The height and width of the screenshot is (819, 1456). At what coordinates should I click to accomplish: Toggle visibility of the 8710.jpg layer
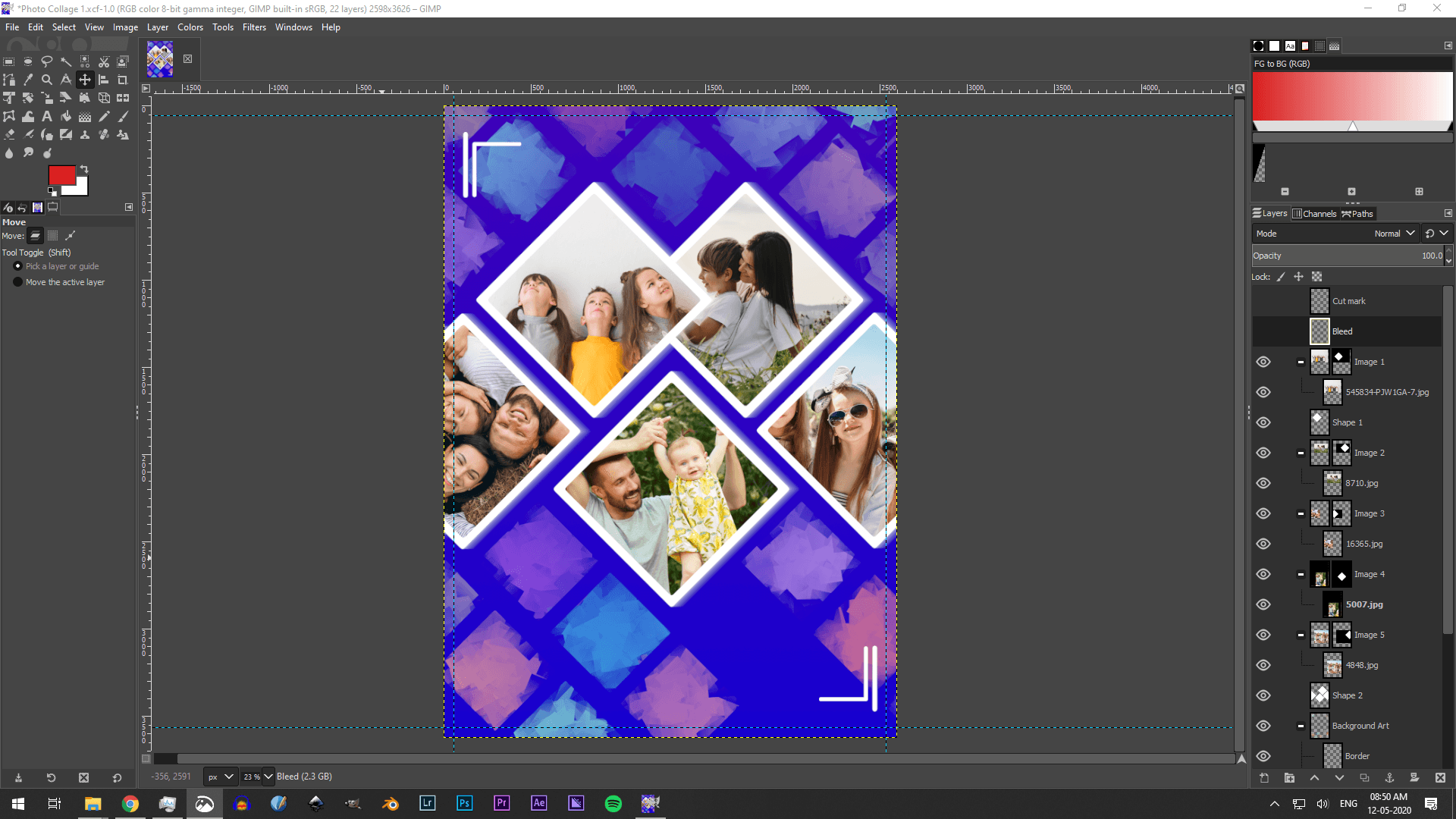point(1263,483)
